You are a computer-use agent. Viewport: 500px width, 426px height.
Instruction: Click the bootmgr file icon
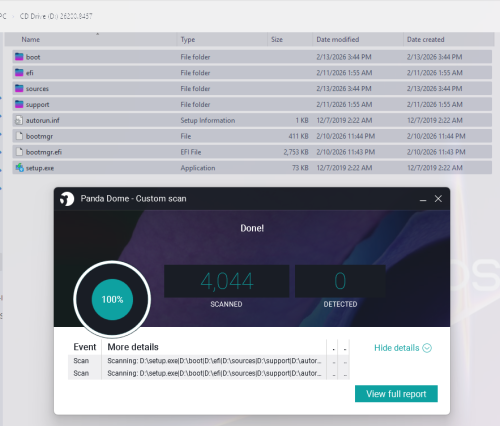coord(19,136)
